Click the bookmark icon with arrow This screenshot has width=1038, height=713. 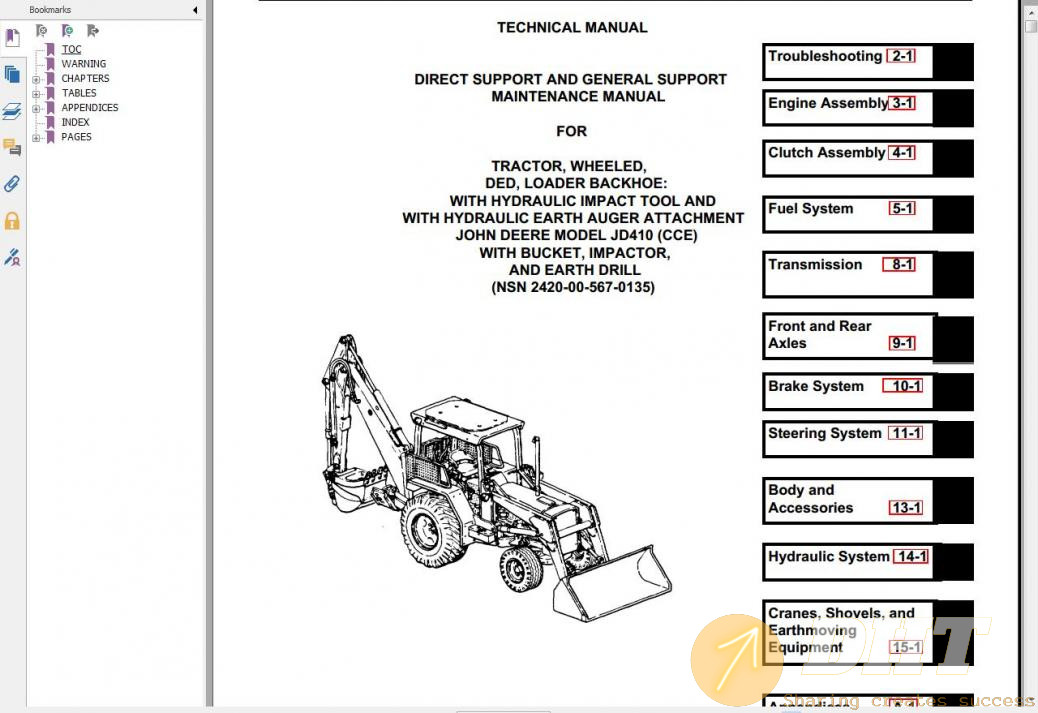click(93, 30)
